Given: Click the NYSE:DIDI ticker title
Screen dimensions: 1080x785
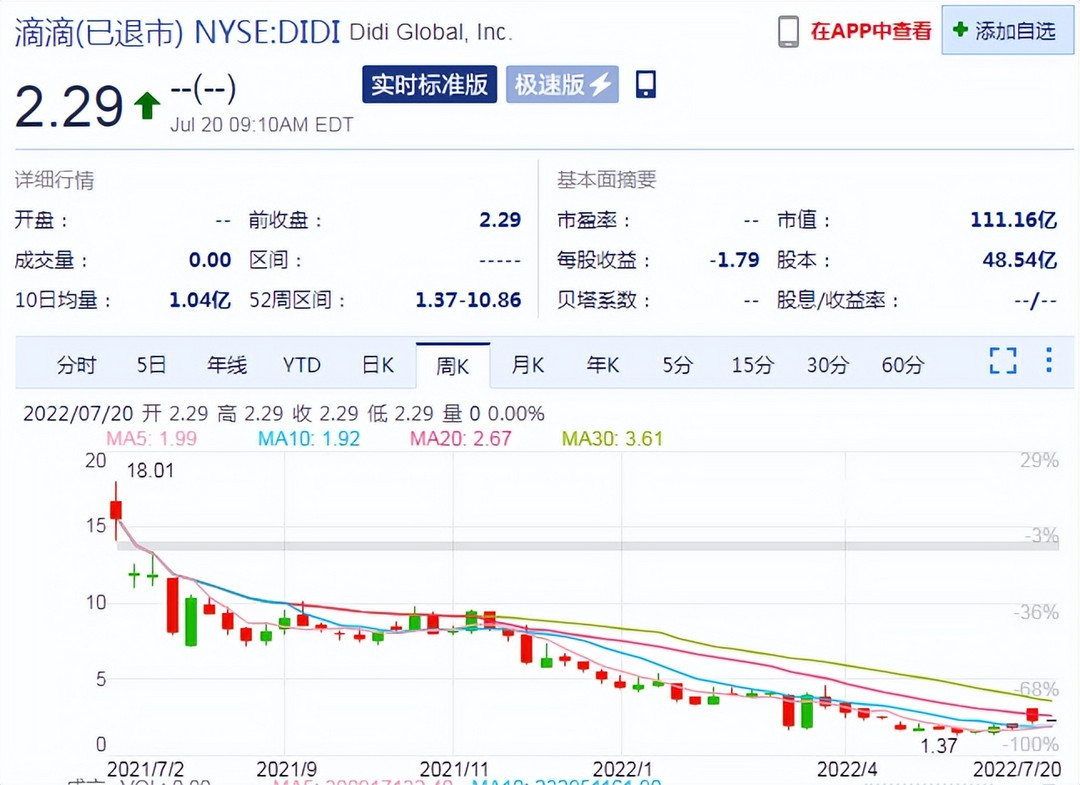Looking at the screenshot, I should [267, 32].
